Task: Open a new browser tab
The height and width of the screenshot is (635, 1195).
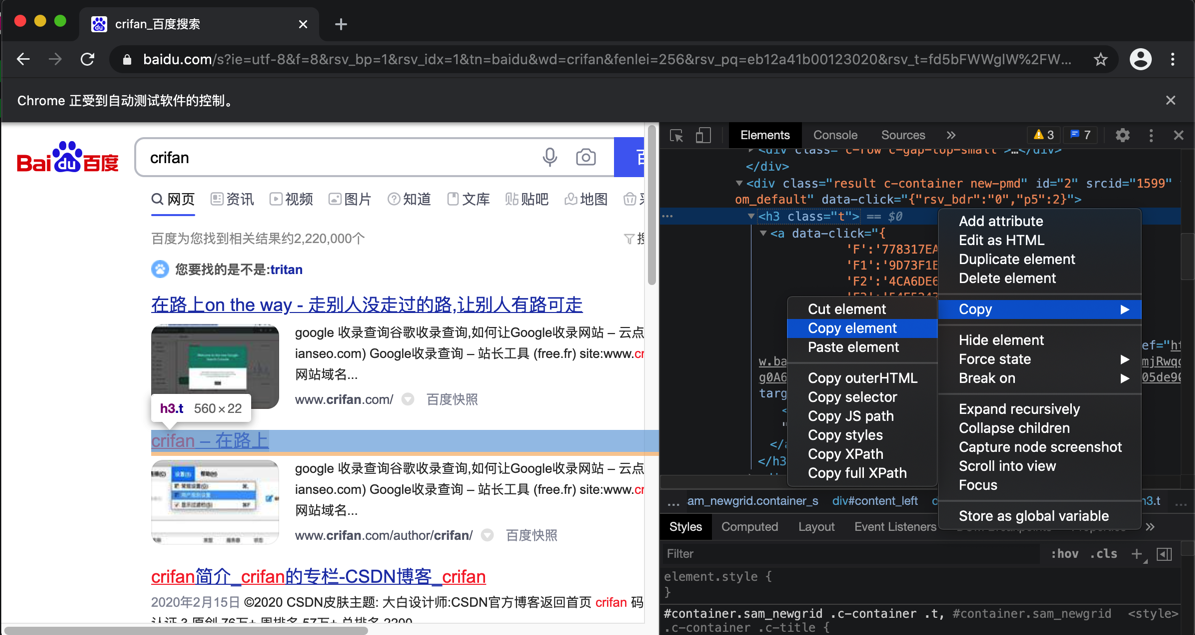Action: (341, 24)
